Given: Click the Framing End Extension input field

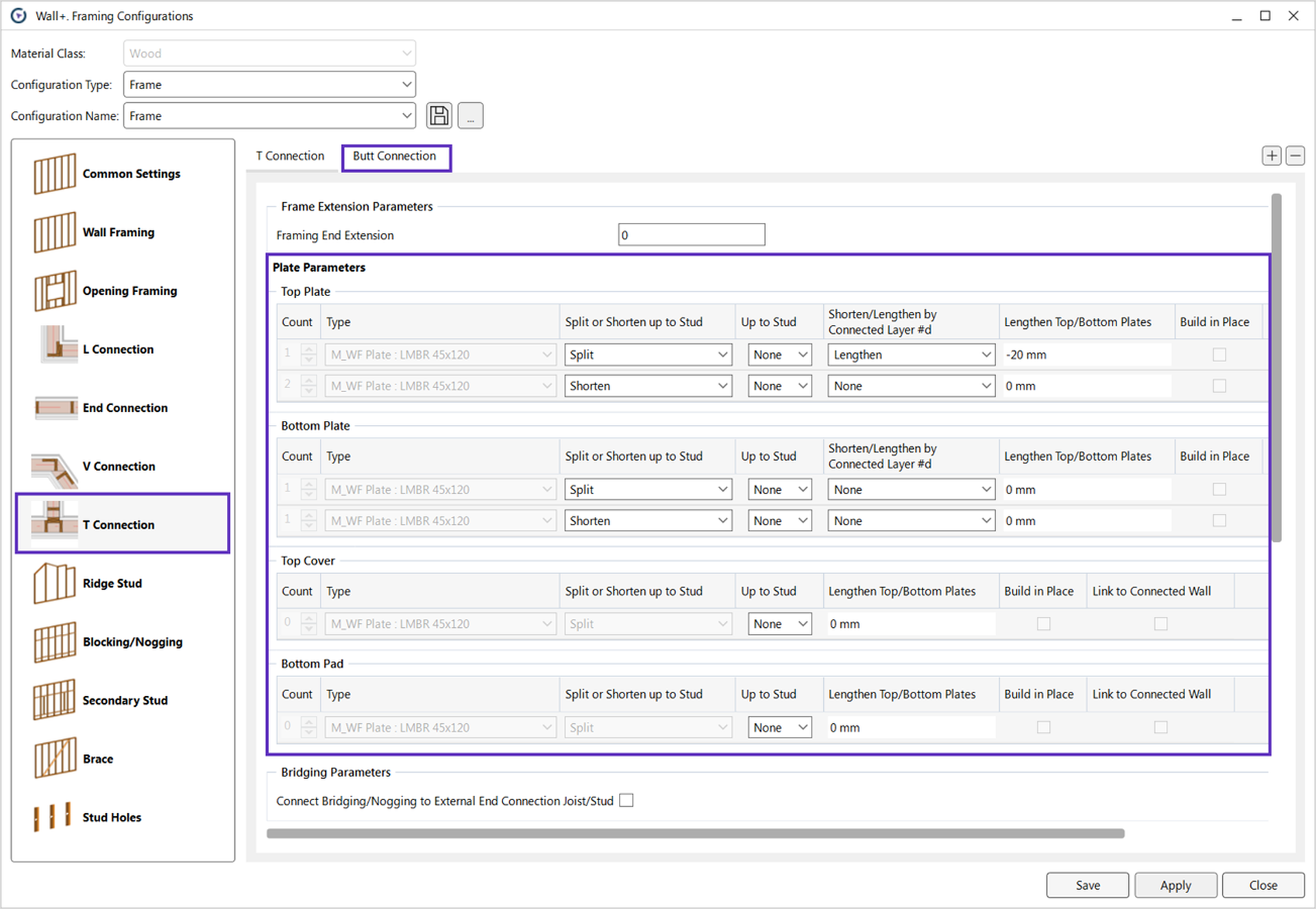Looking at the screenshot, I should [691, 234].
